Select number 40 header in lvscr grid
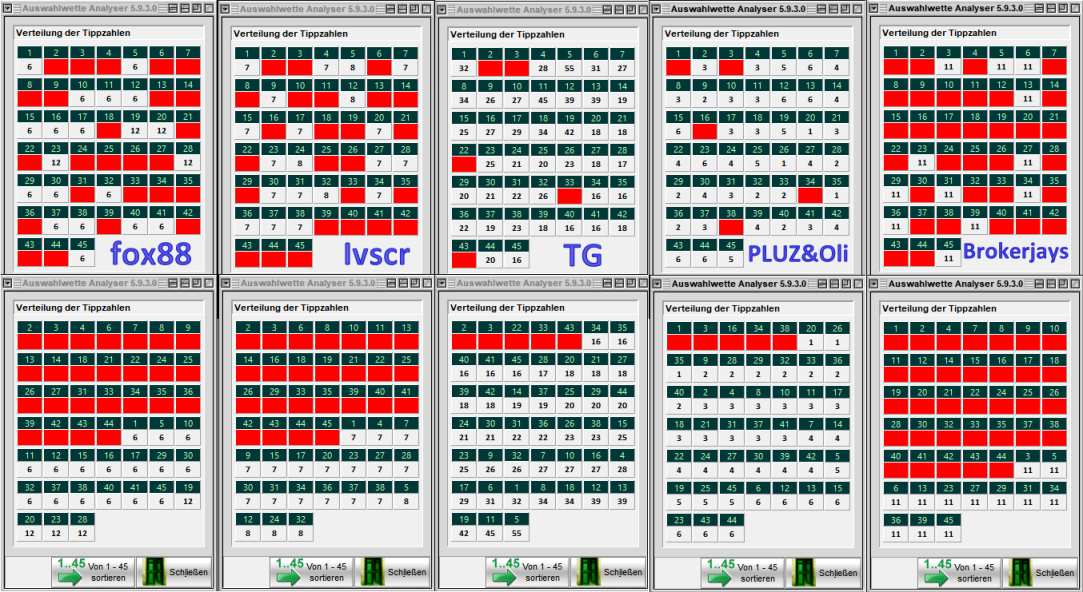 click(x=351, y=213)
